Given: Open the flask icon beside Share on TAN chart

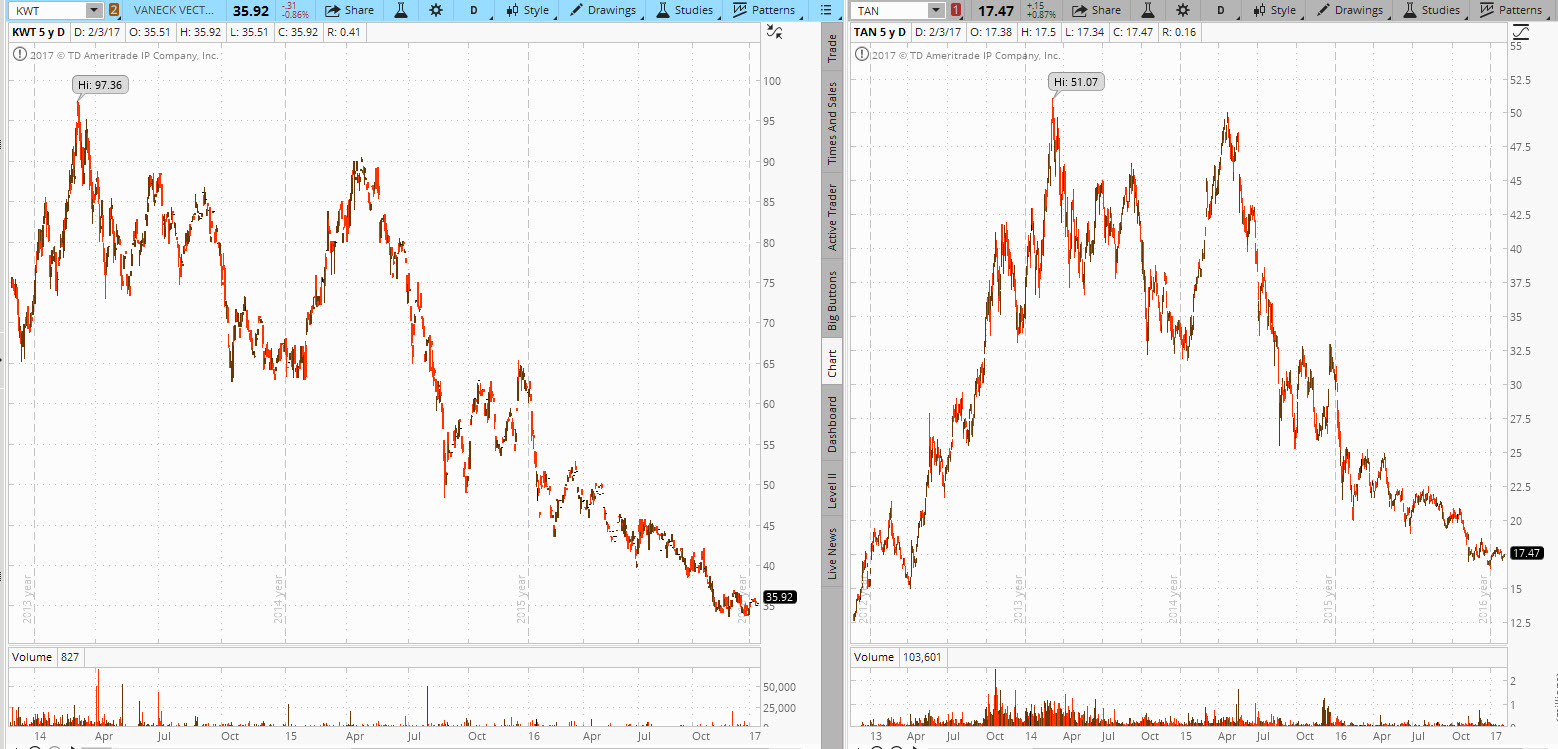Looking at the screenshot, I should click(x=1147, y=10).
